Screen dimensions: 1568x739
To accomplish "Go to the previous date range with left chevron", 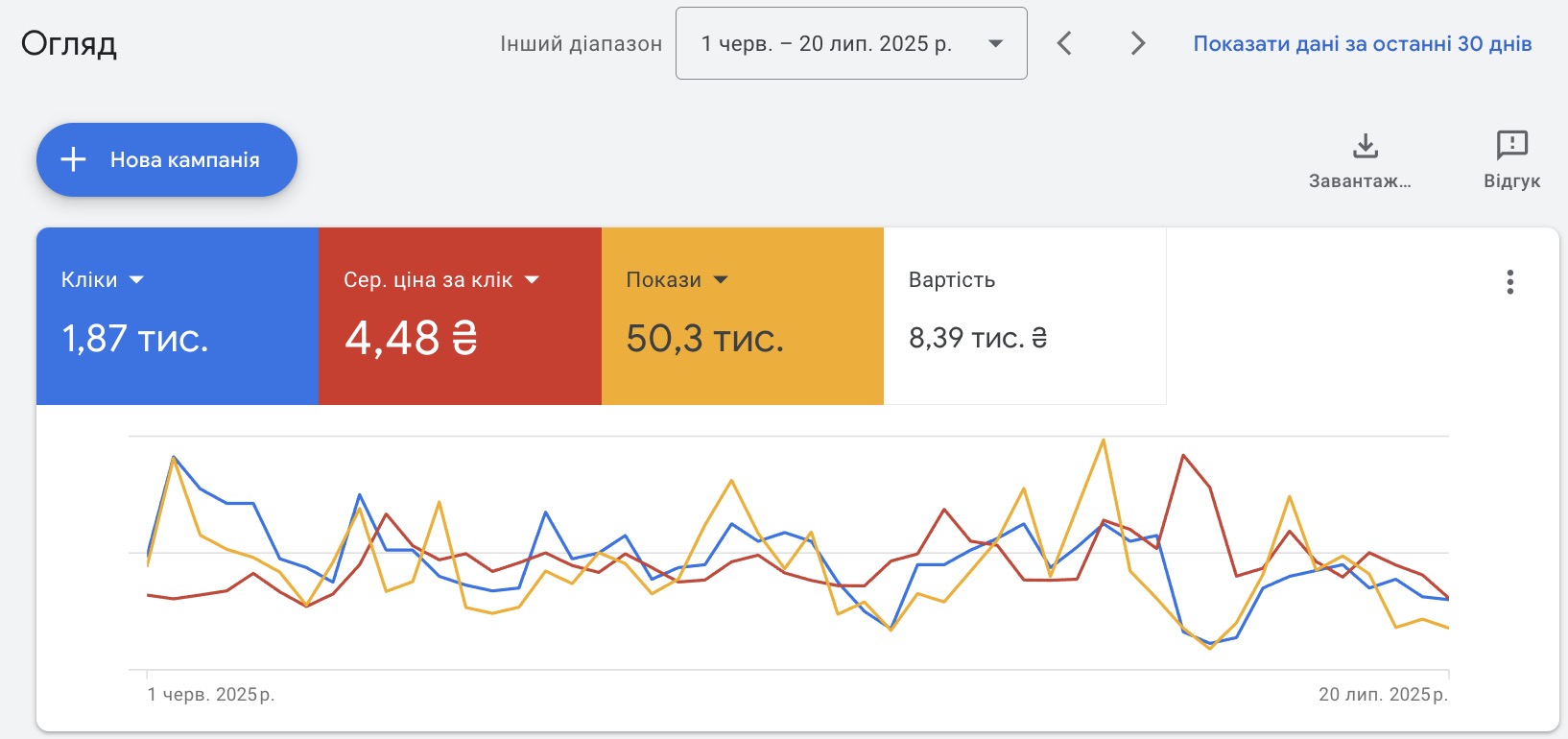I will click(x=1064, y=43).
